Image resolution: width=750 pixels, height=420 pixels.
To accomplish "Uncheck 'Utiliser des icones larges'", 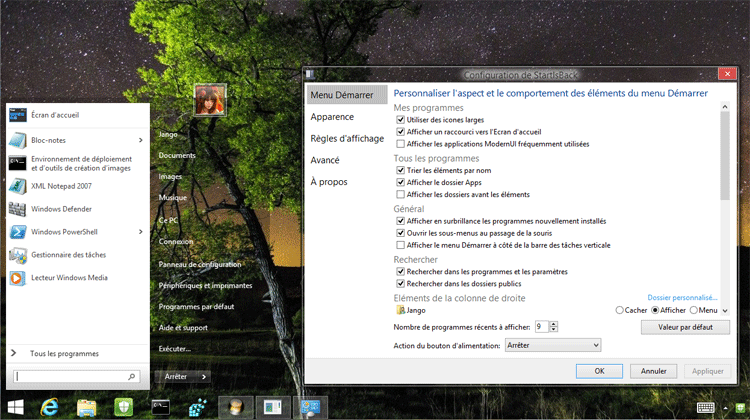I will 401,120.
